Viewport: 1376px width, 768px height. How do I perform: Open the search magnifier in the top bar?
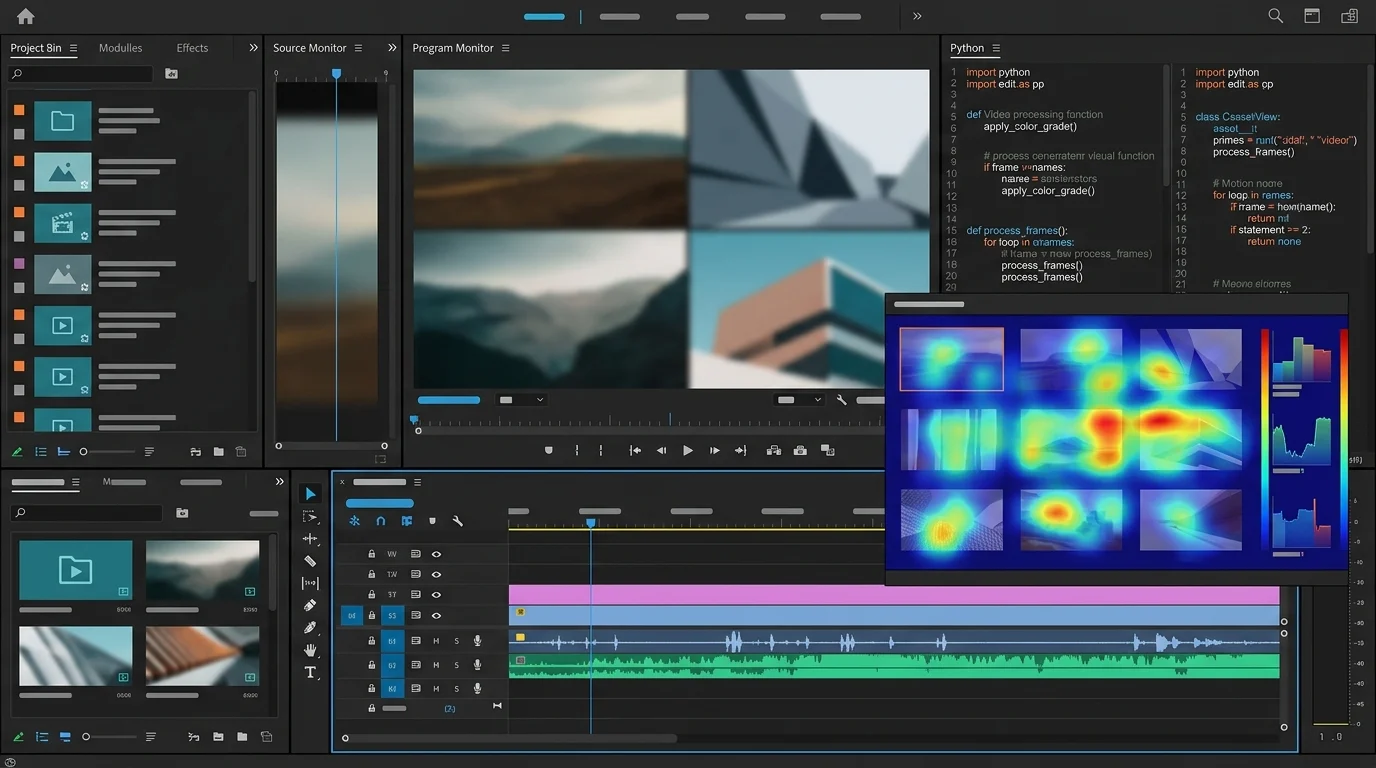(1276, 16)
